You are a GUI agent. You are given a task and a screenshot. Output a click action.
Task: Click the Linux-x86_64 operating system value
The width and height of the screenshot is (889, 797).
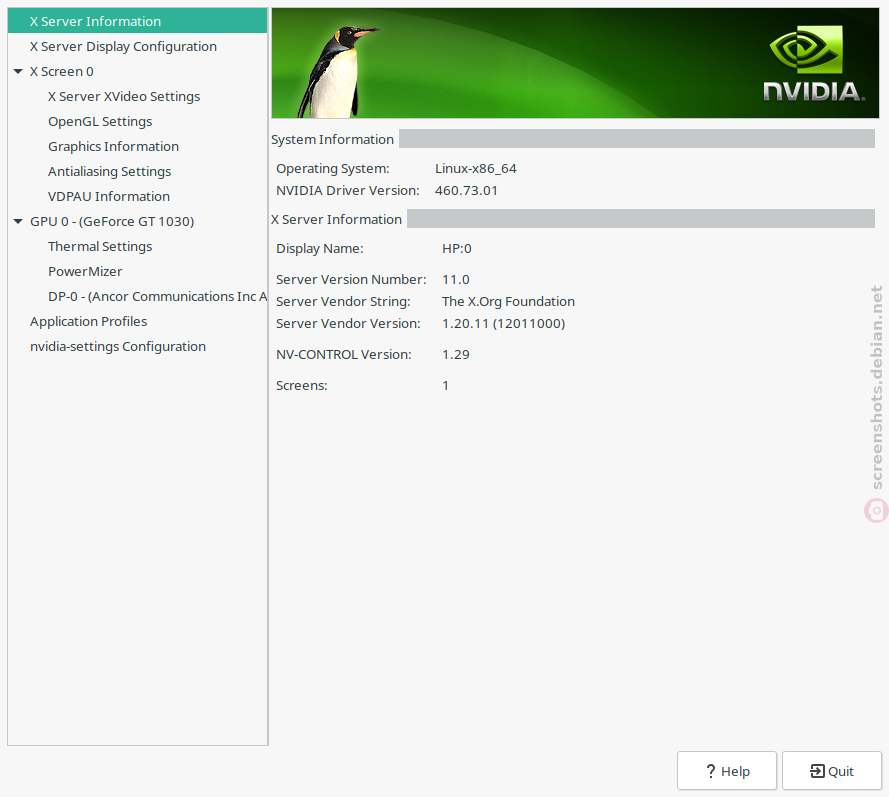[476, 168]
